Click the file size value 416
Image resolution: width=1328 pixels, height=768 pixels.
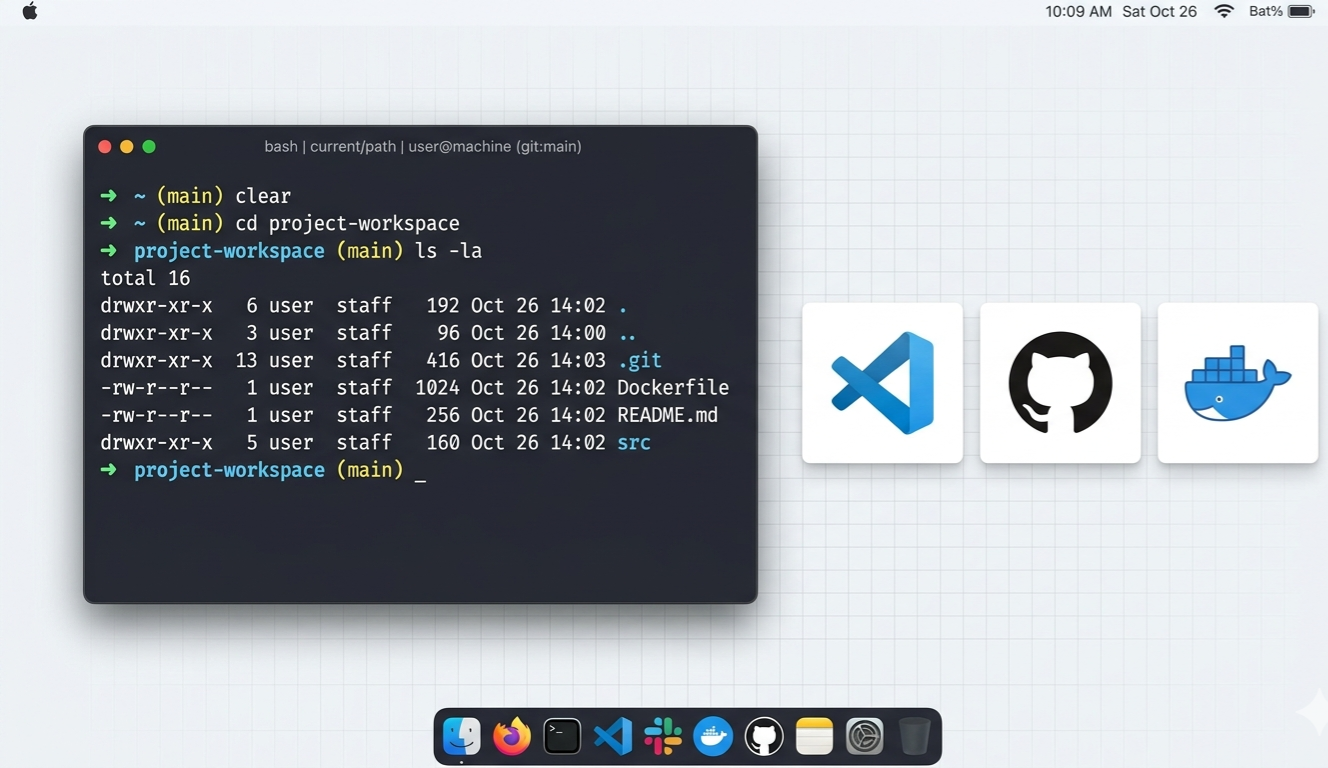(x=443, y=360)
